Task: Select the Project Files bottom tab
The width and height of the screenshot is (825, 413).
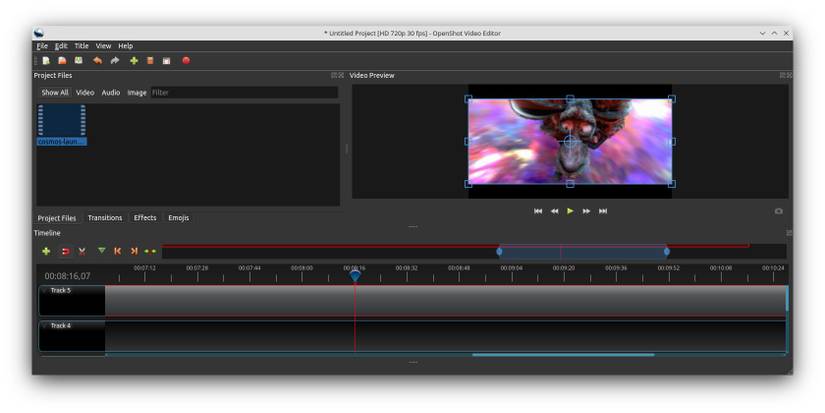Action: click(x=57, y=218)
